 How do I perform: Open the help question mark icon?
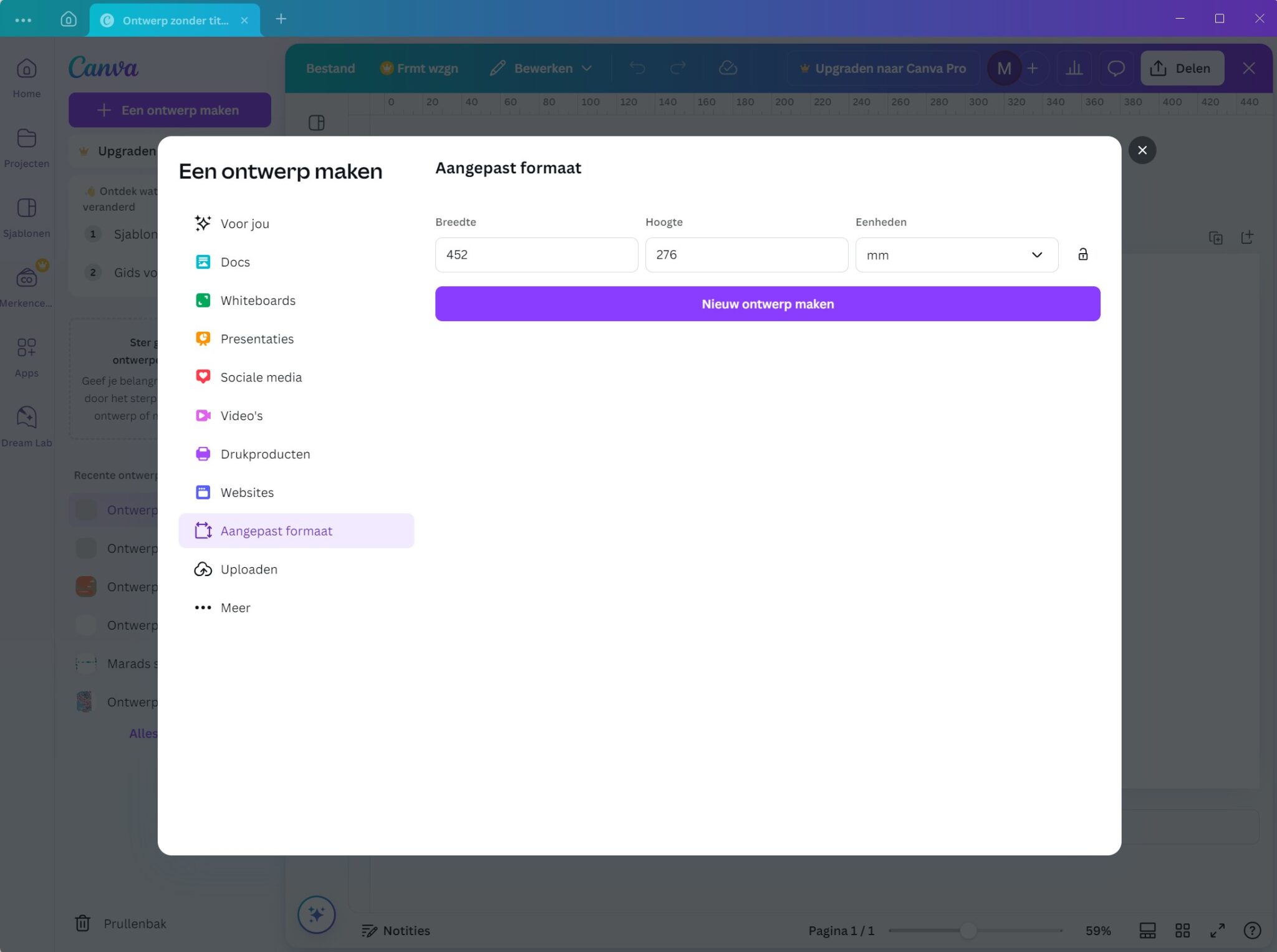click(x=1252, y=930)
